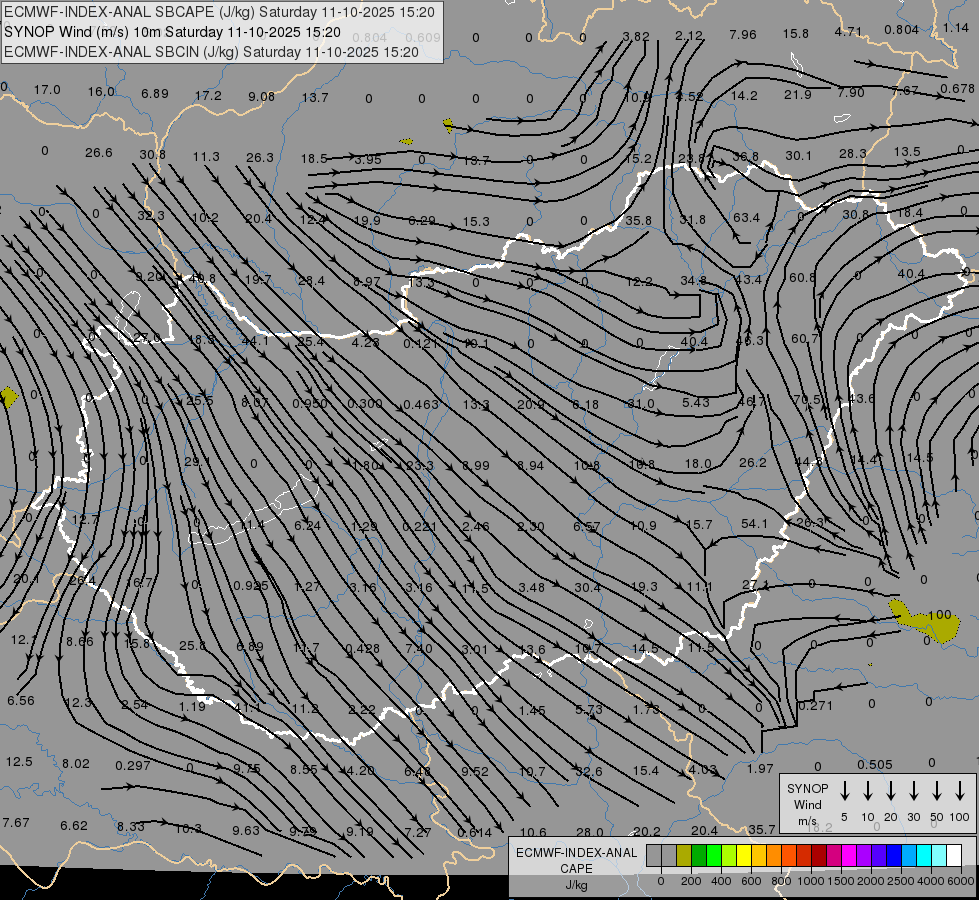Image resolution: width=979 pixels, height=900 pixels.
Task: Click the small olive CAPE patch at far left edge
Action: (x=8, y=397)
